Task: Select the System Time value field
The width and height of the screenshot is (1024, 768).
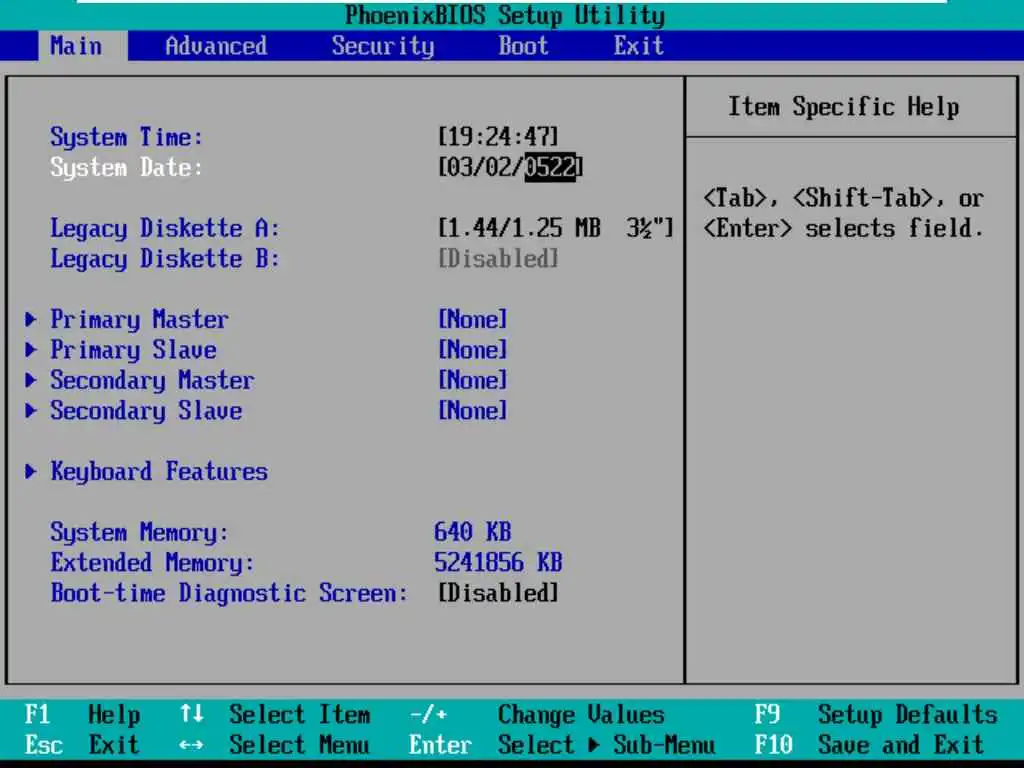Action: (x=498, y=136)
